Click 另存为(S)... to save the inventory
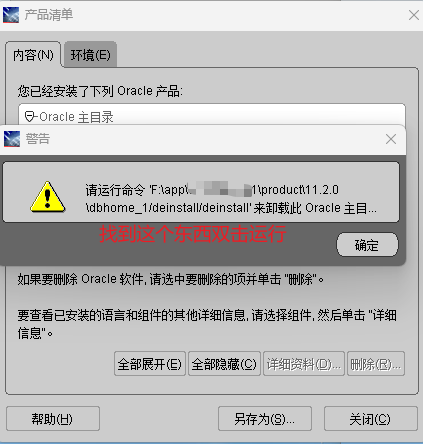Viewport: 423px width, 444px height. (265, 419)
